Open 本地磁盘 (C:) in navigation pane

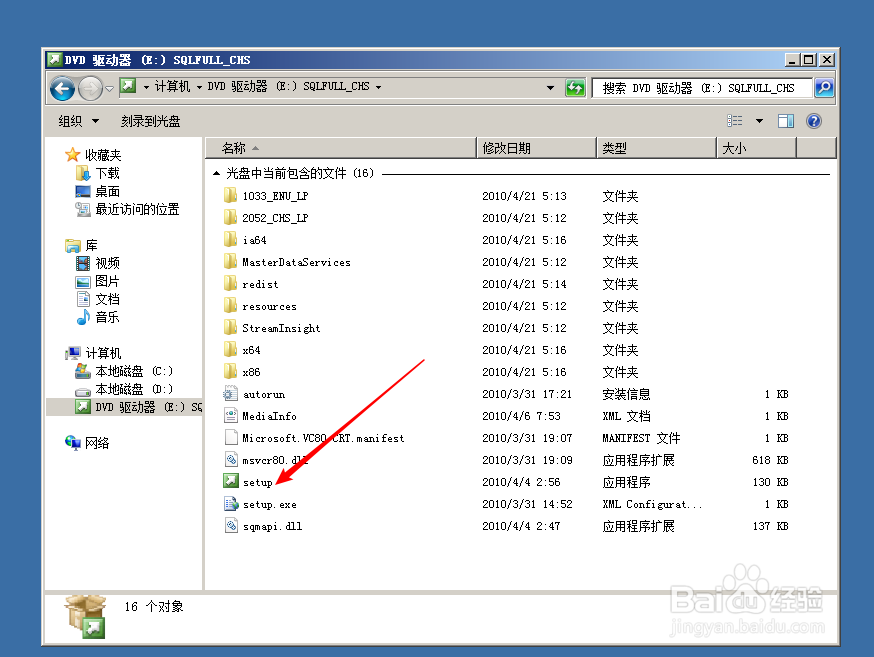click(134, 371)
